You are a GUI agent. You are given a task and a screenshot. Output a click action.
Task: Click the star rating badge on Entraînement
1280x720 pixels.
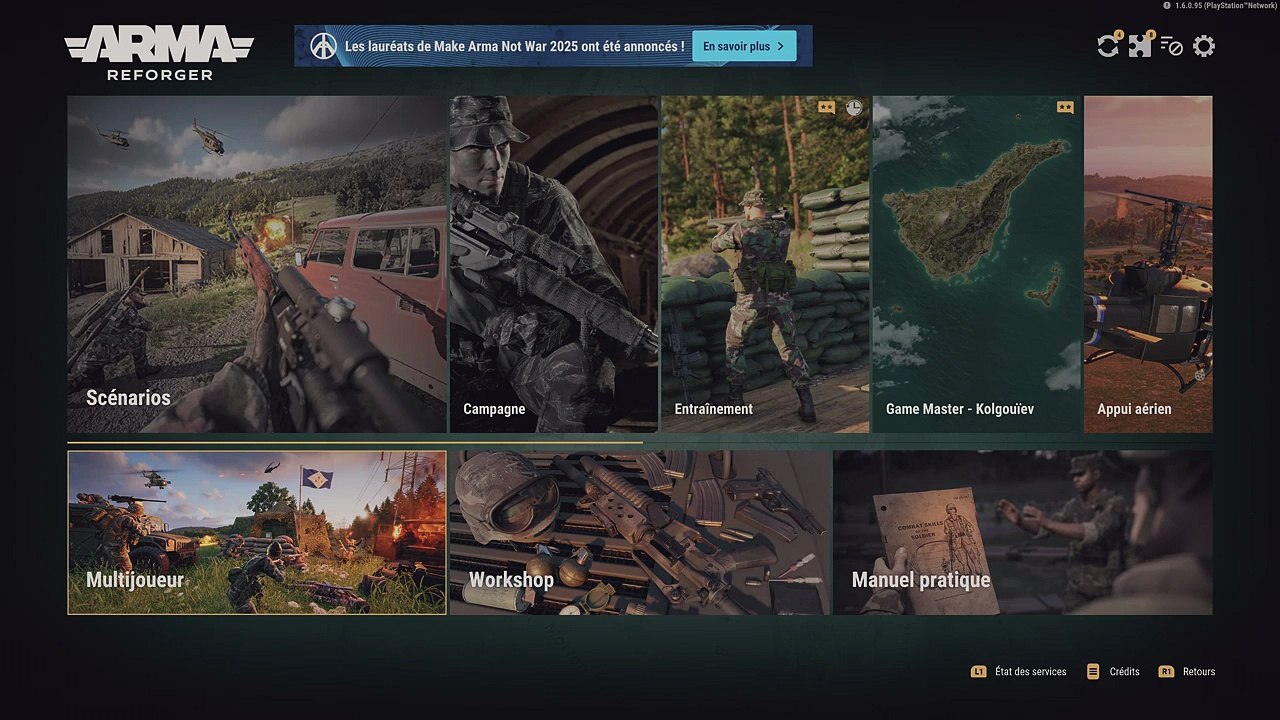(x=826, y=107)
